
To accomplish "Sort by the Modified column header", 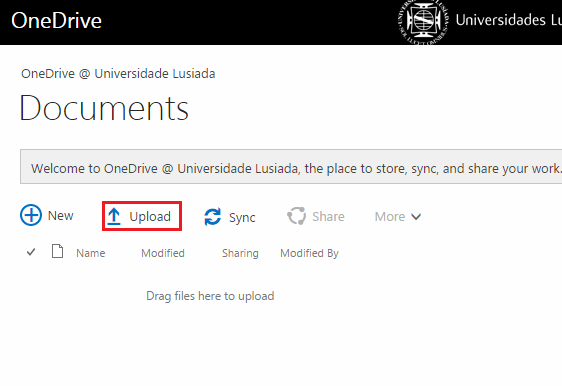I will pyautogui.click(x=163, y=253).
